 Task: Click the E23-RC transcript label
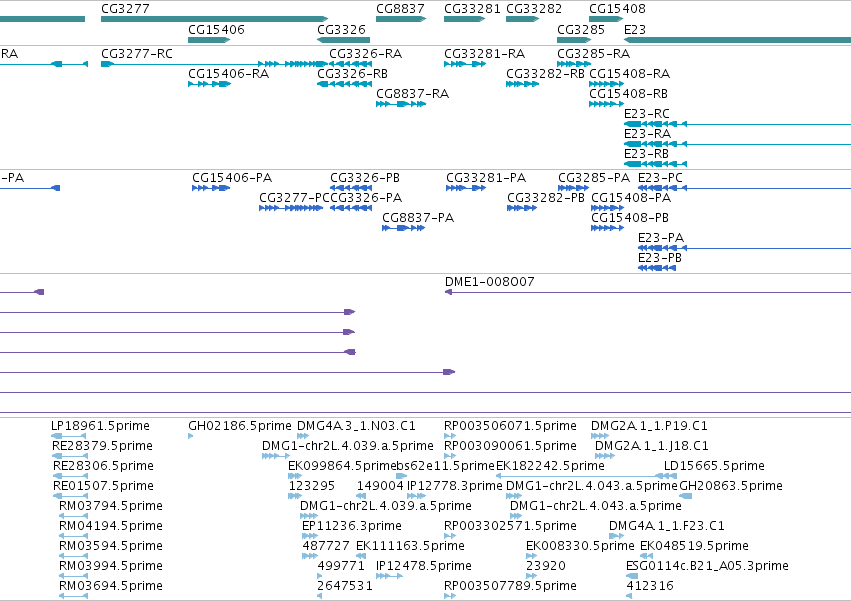pos(646,114)
